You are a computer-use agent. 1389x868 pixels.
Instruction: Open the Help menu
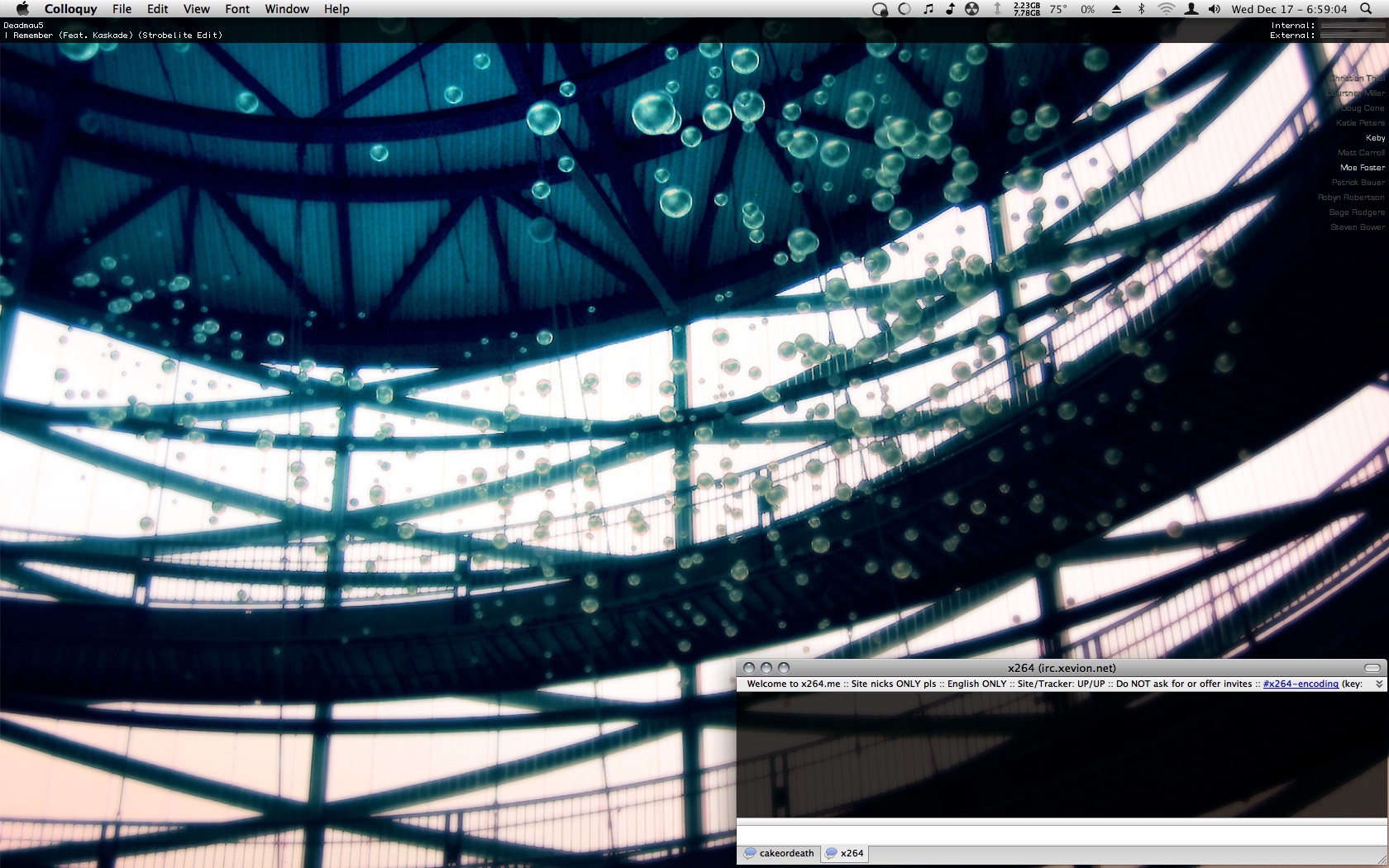tap(337, 9)
